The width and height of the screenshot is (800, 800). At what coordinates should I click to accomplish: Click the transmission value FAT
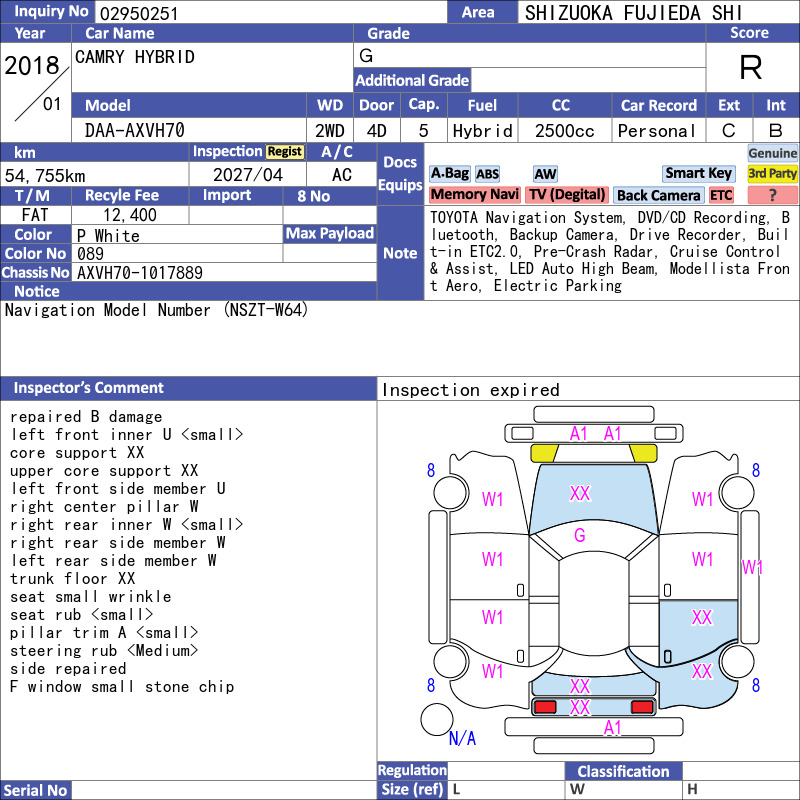pos(35,215)
